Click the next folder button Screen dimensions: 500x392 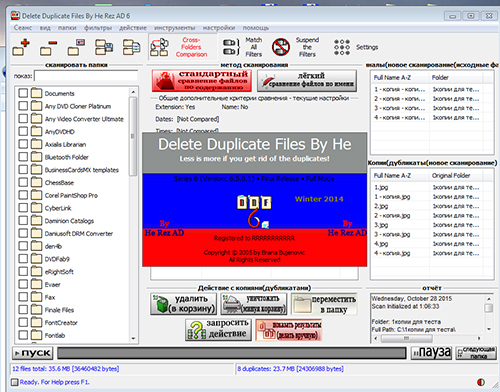(476, 353)
